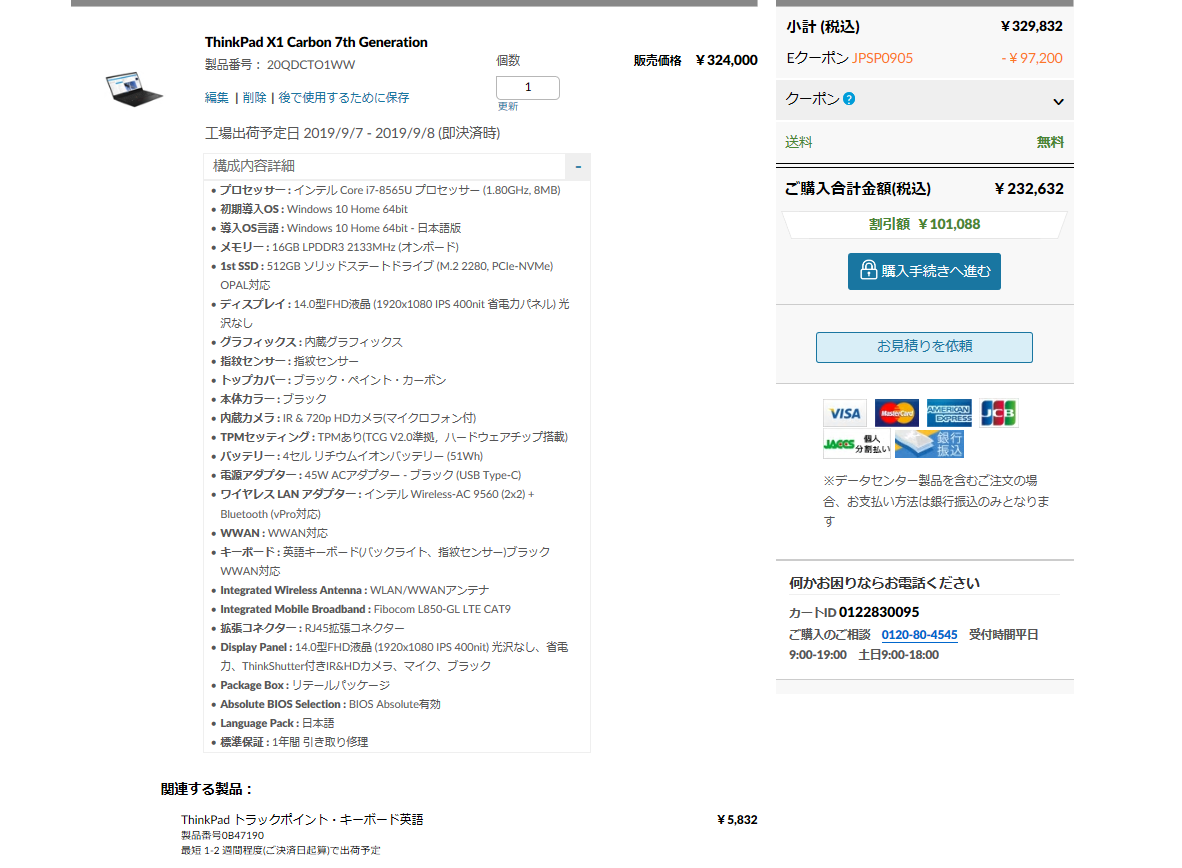Click the 小計 (税込) ¥329,832 subtotal amount
The image size is (1182, 868).
click(1031, 26)
